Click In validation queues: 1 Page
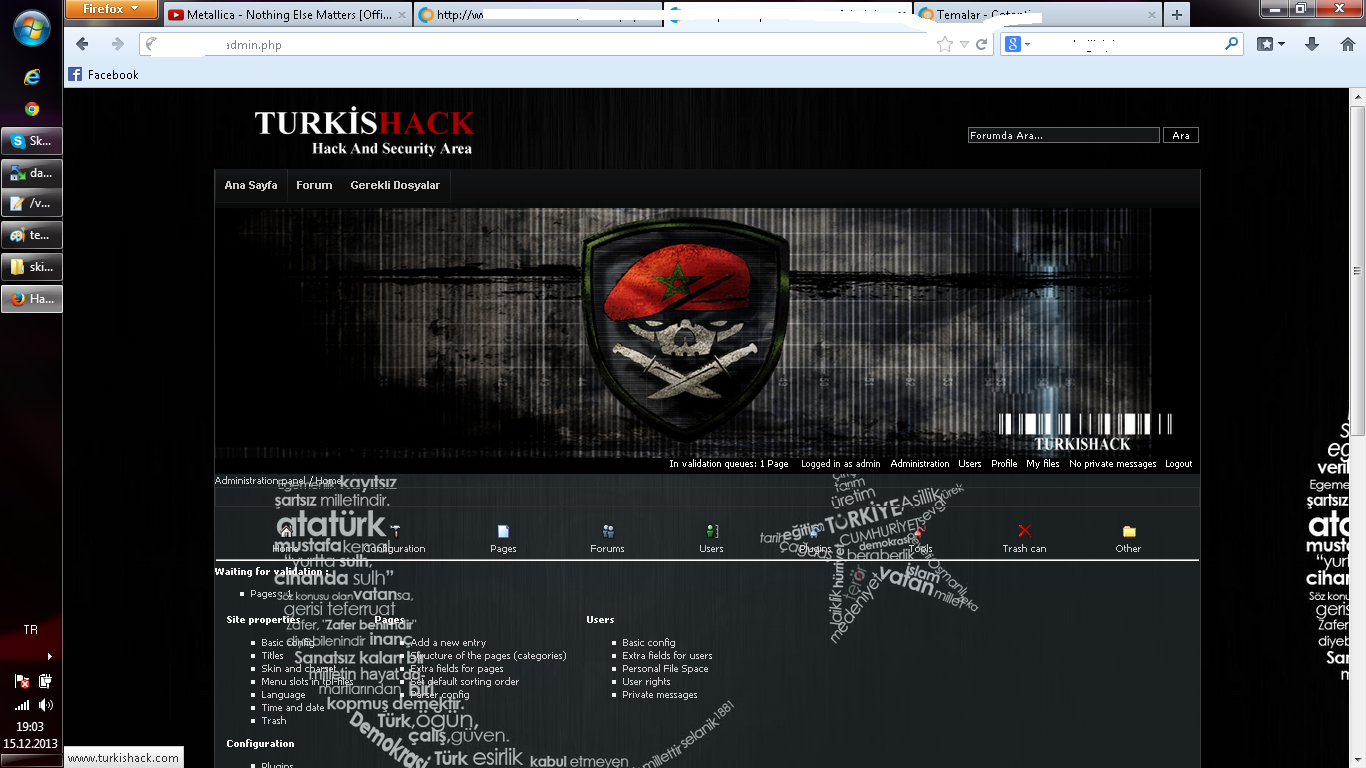 [729, 464]
